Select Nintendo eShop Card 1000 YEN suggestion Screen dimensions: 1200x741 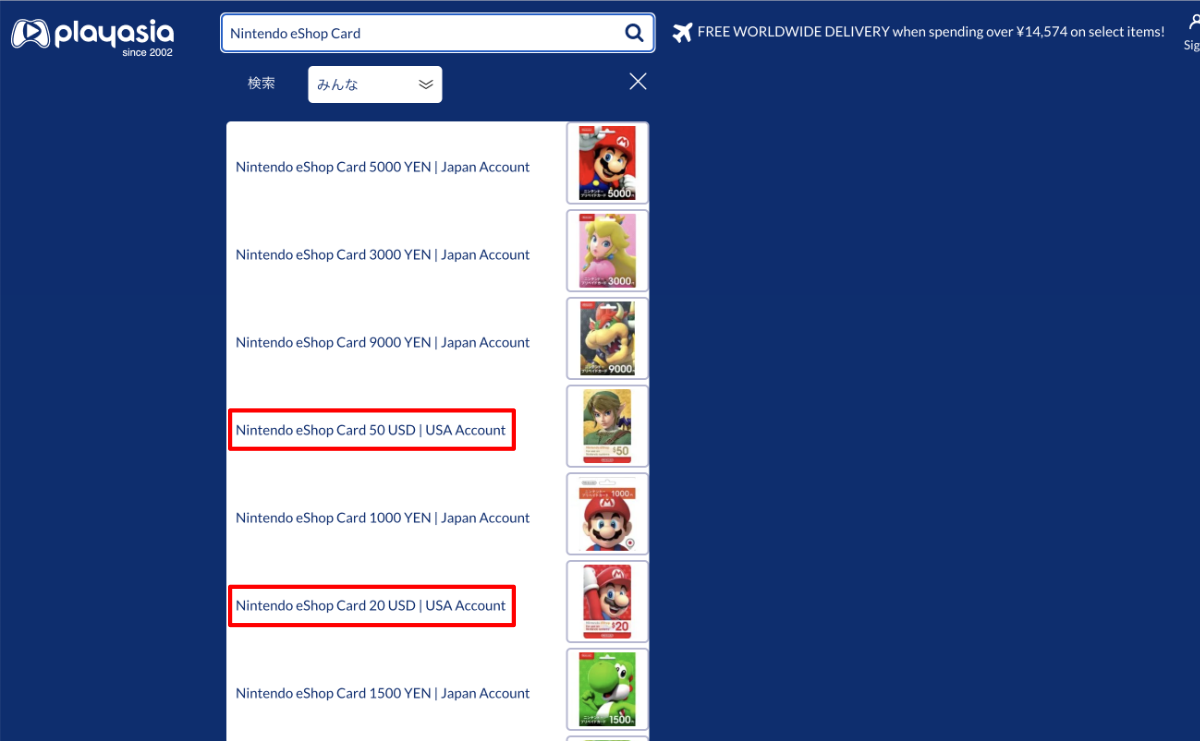382,518
